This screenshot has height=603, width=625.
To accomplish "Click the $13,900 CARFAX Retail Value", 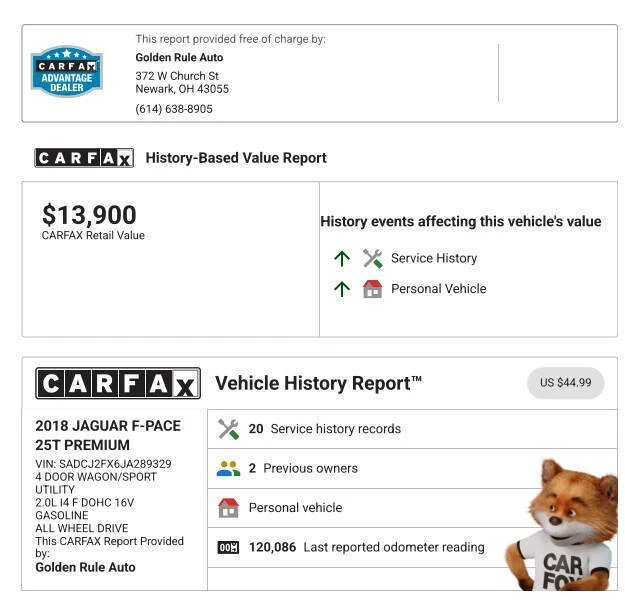I will tap(89, 215).
